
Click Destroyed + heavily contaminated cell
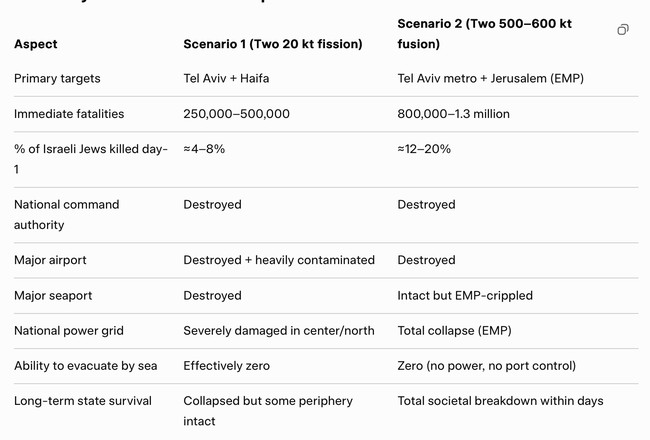[x=279, y=260]
